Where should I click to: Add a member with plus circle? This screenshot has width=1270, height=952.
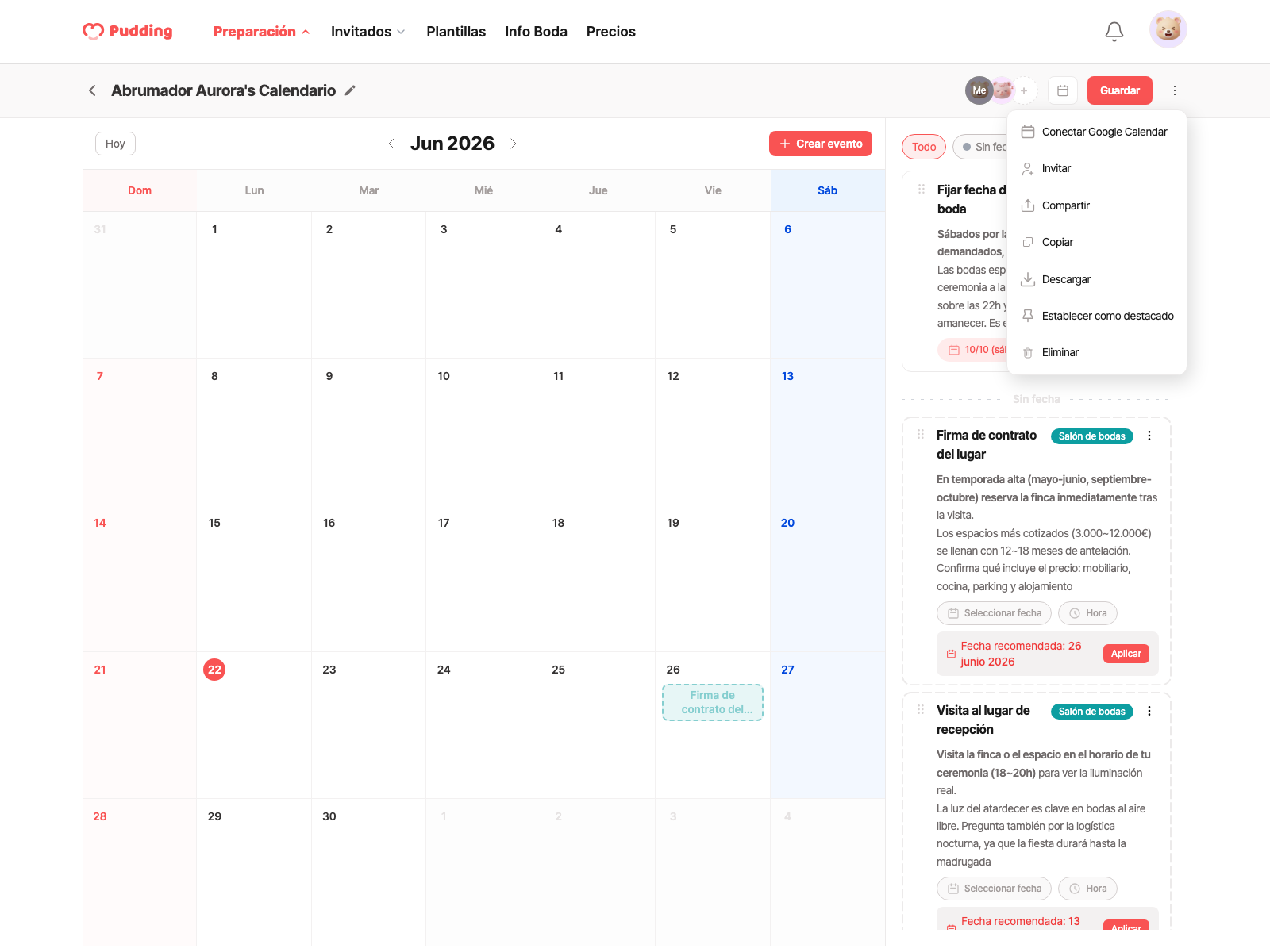coord(1024,90)
